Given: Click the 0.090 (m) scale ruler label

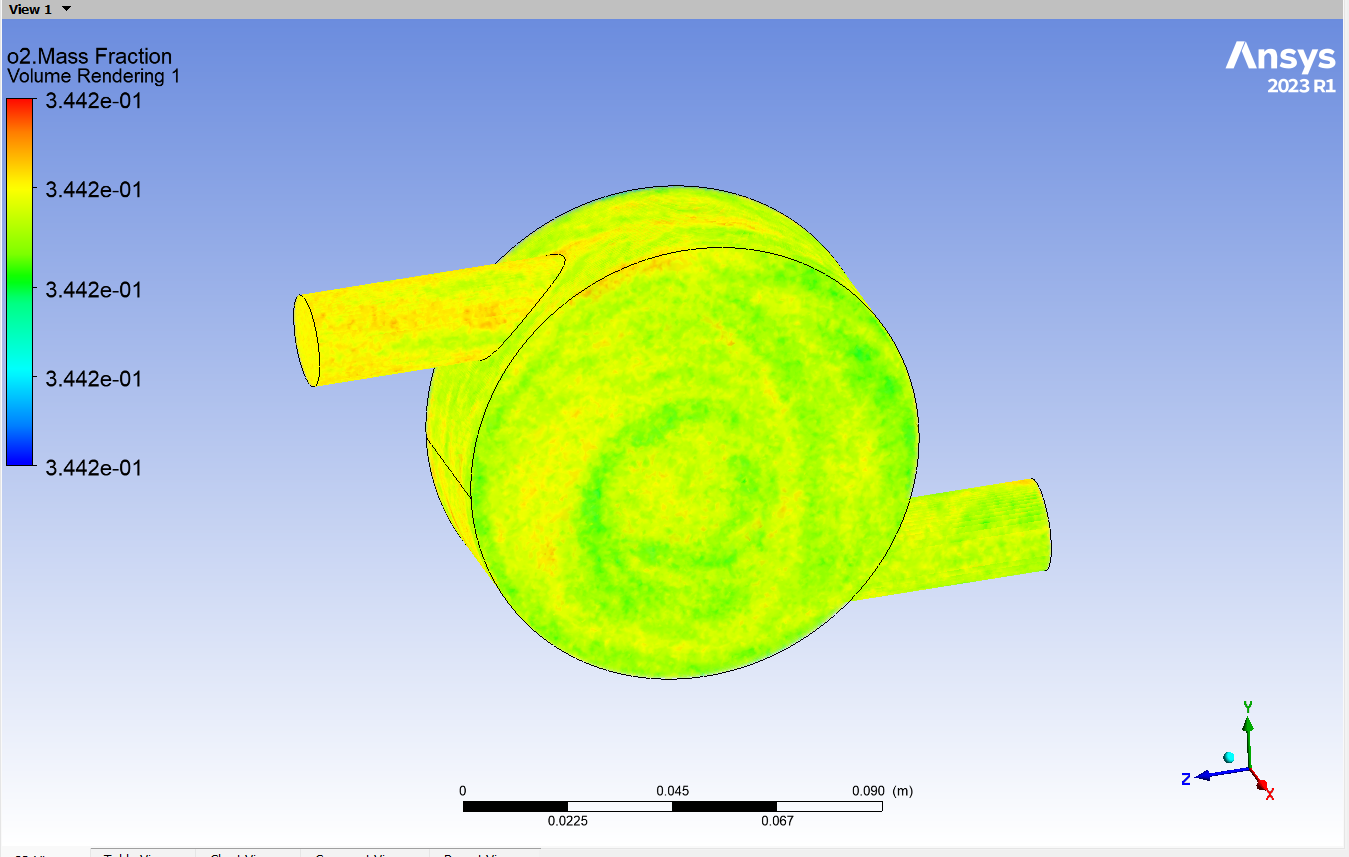Looking at the screenshot, I should coord(882,791).
